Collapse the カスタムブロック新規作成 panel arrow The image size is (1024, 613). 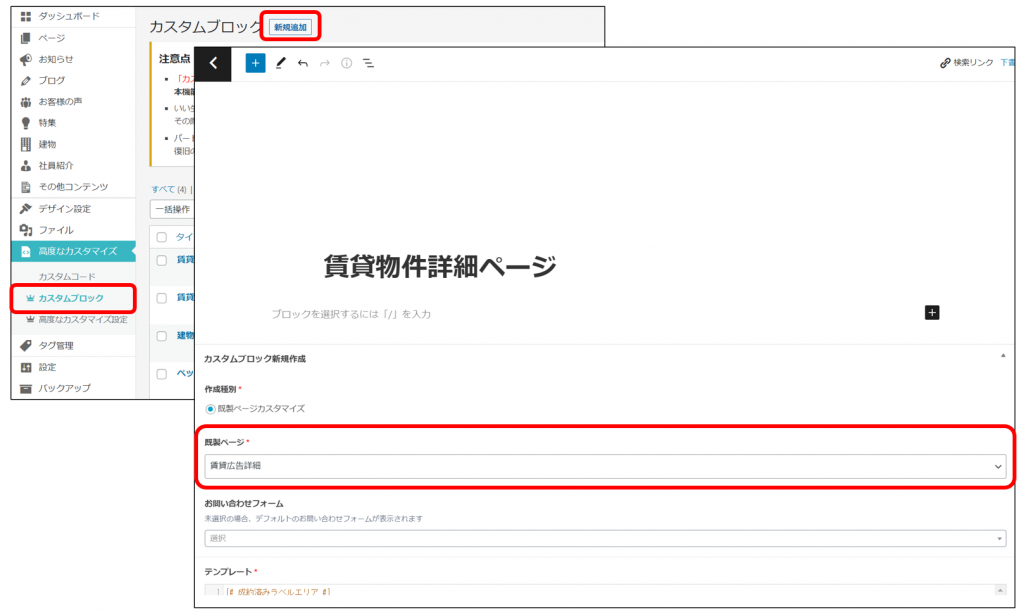point(1002,356)
